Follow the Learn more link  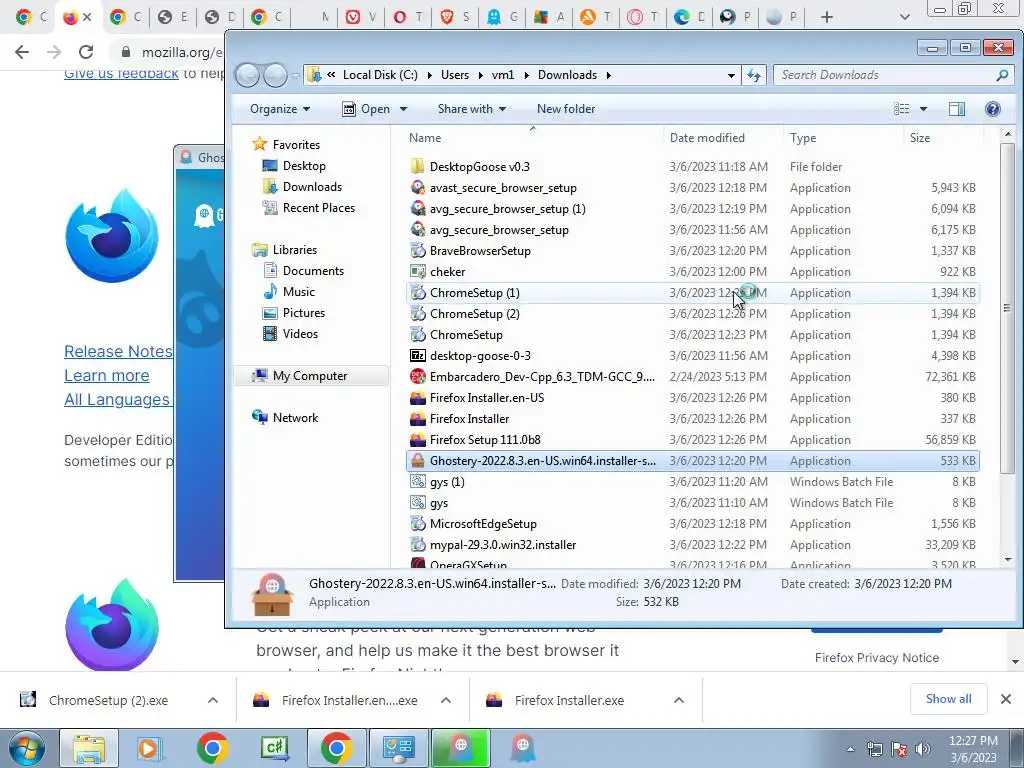pyautogui.click(x=106, y=376)
